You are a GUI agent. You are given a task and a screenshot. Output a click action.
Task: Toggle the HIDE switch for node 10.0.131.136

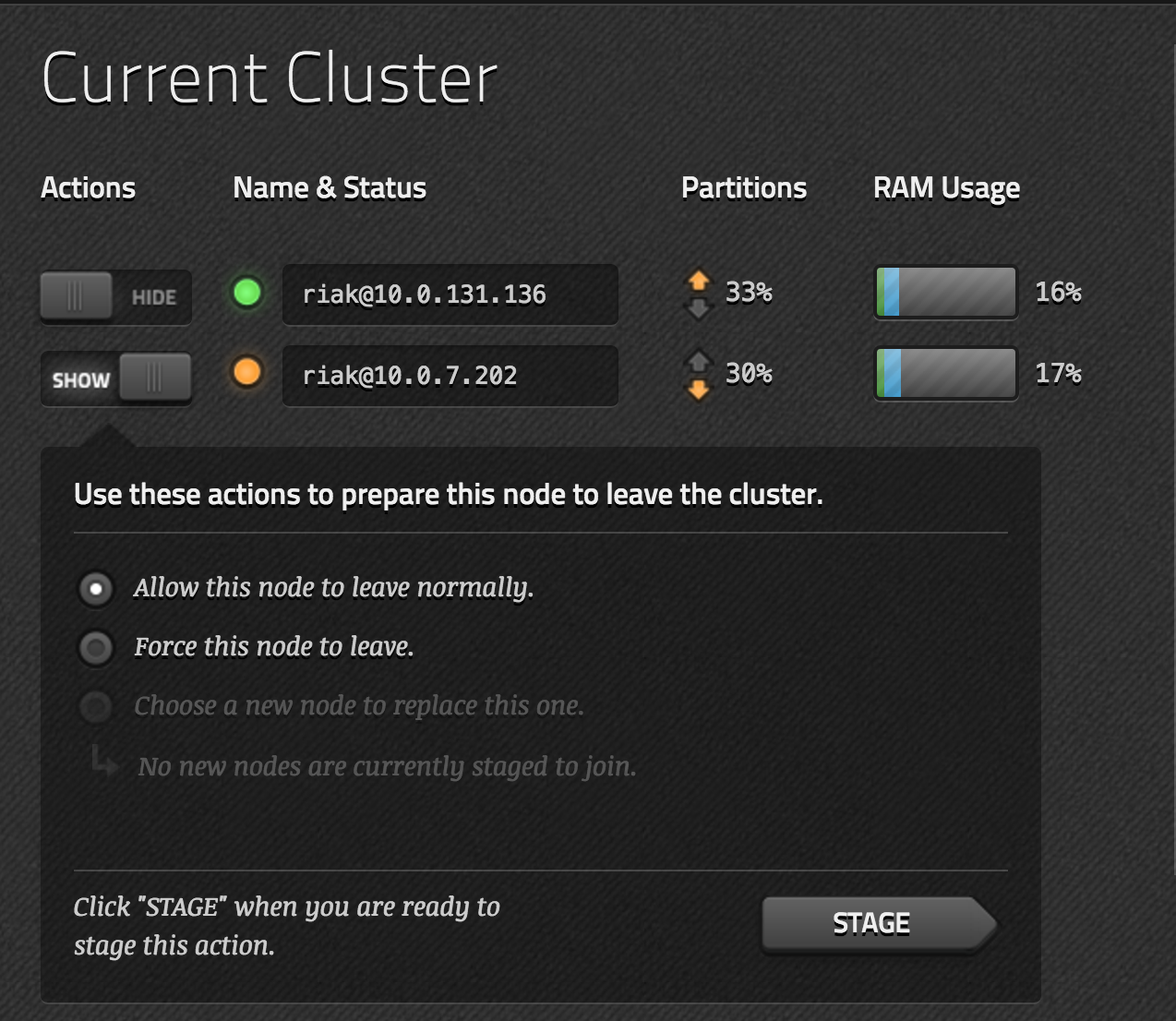[115, 297]
